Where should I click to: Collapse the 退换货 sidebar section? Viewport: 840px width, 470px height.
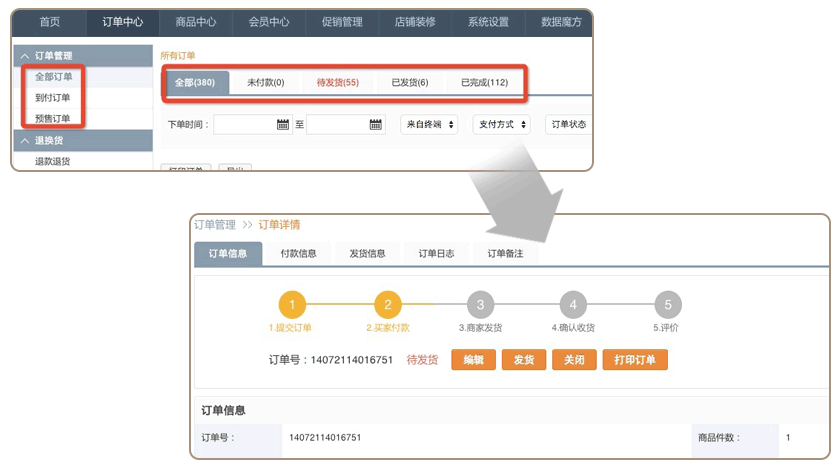[24, 141]
